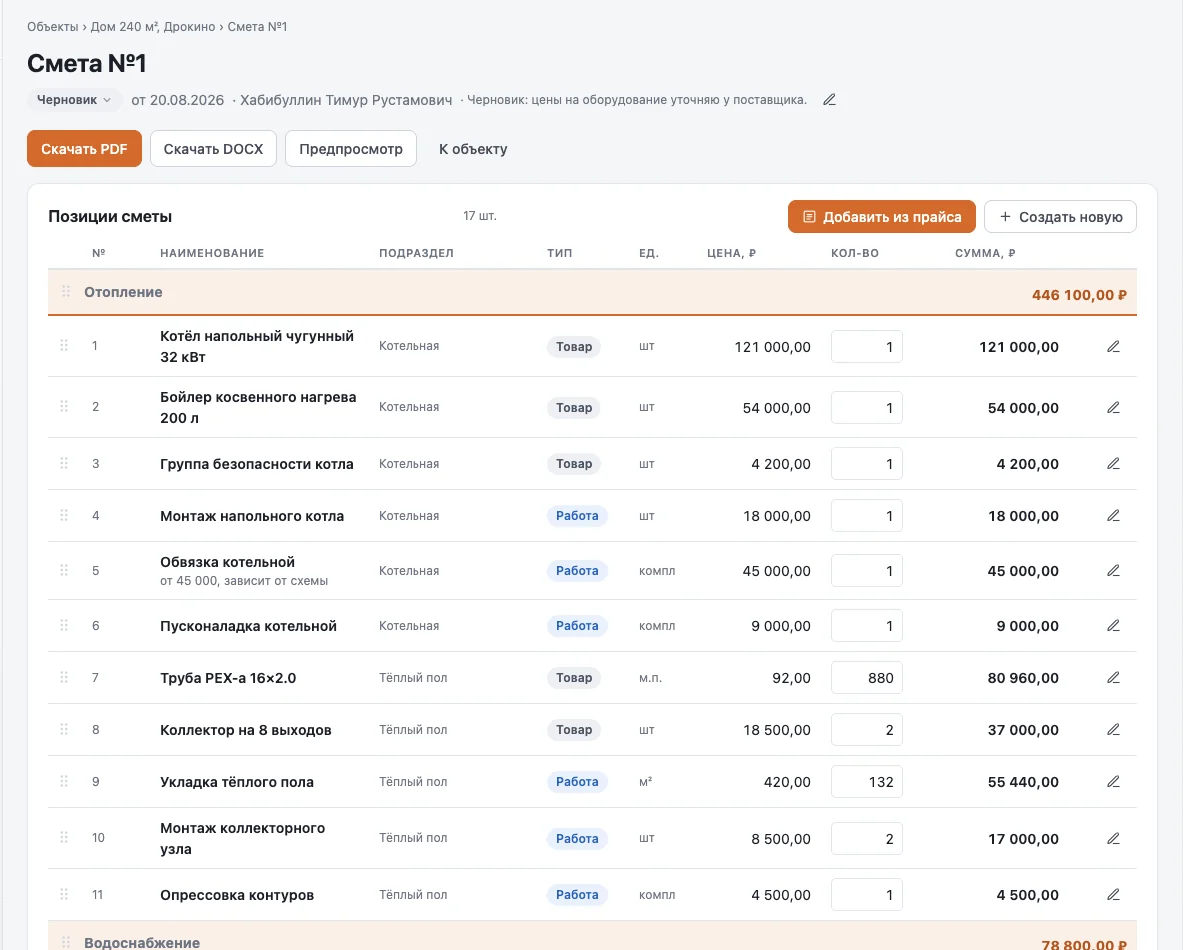Click the Подраздел column header
Viewport: 1183px width, 950px height.
tap(416, 253)
